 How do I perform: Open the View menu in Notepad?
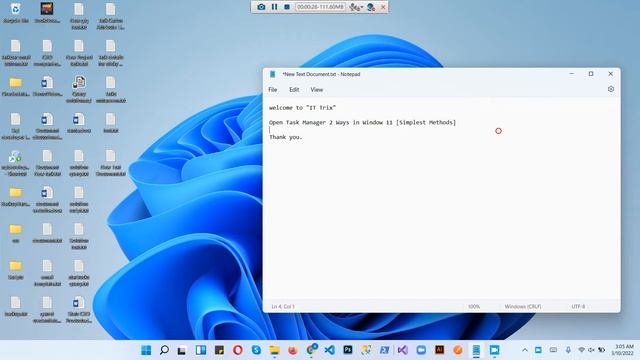(316, 89)
